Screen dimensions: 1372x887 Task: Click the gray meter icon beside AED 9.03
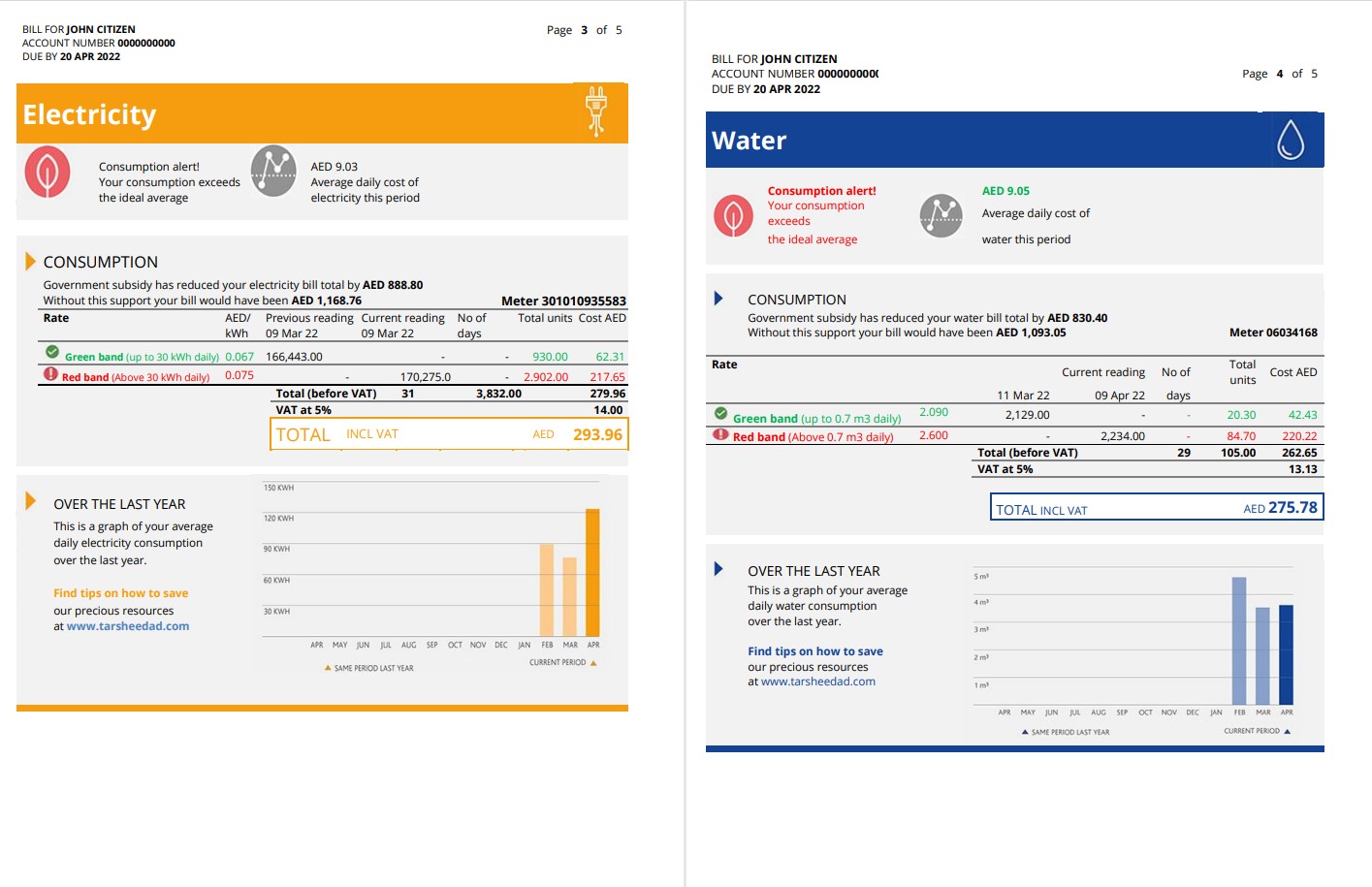[272, 172]
